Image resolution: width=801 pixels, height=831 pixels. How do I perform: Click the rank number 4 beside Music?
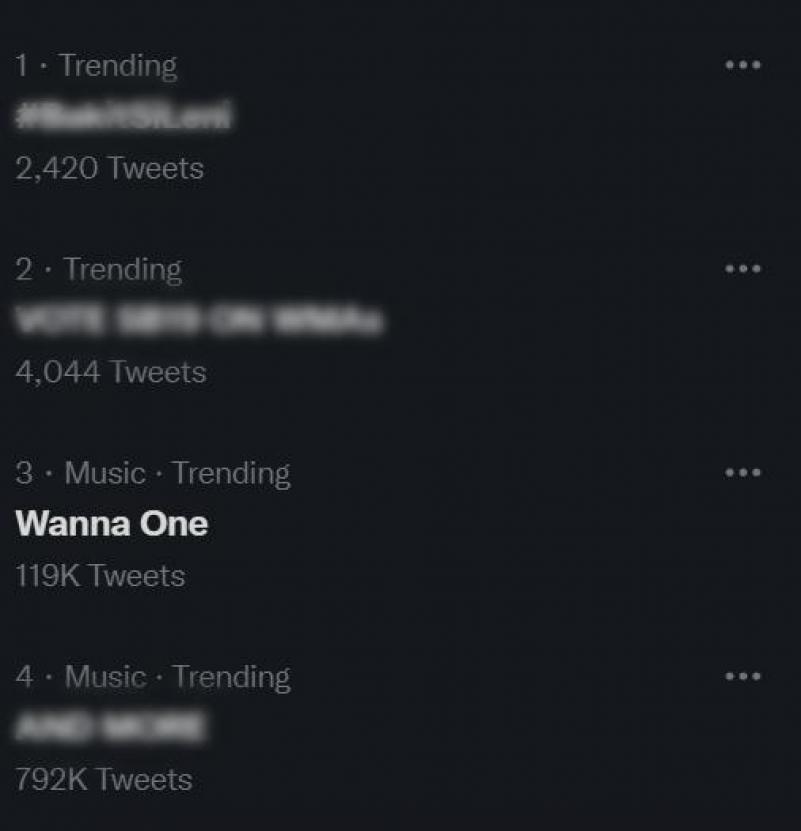[24, 677]
